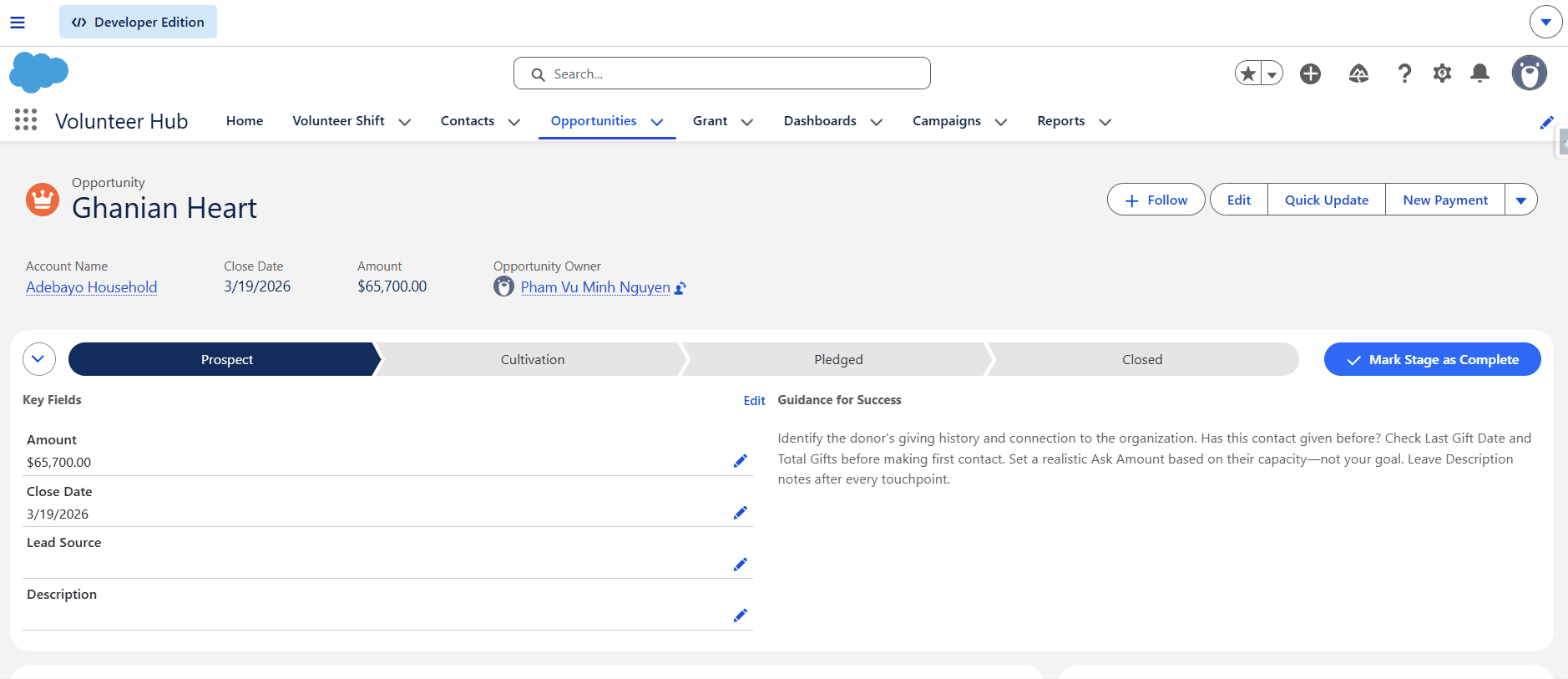Select the Cultivation stage in path
The width and height of the screenshot is (1568, 679).
click(533, 359)
